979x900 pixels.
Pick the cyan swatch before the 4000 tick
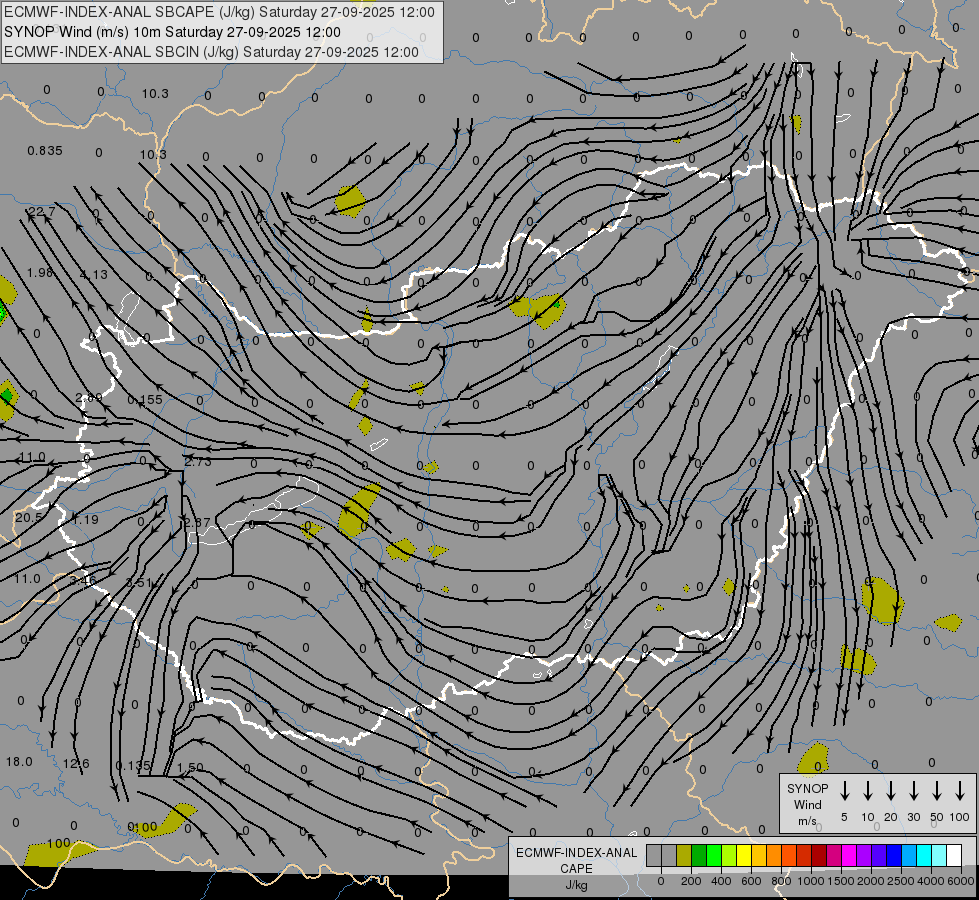[924, 855]
